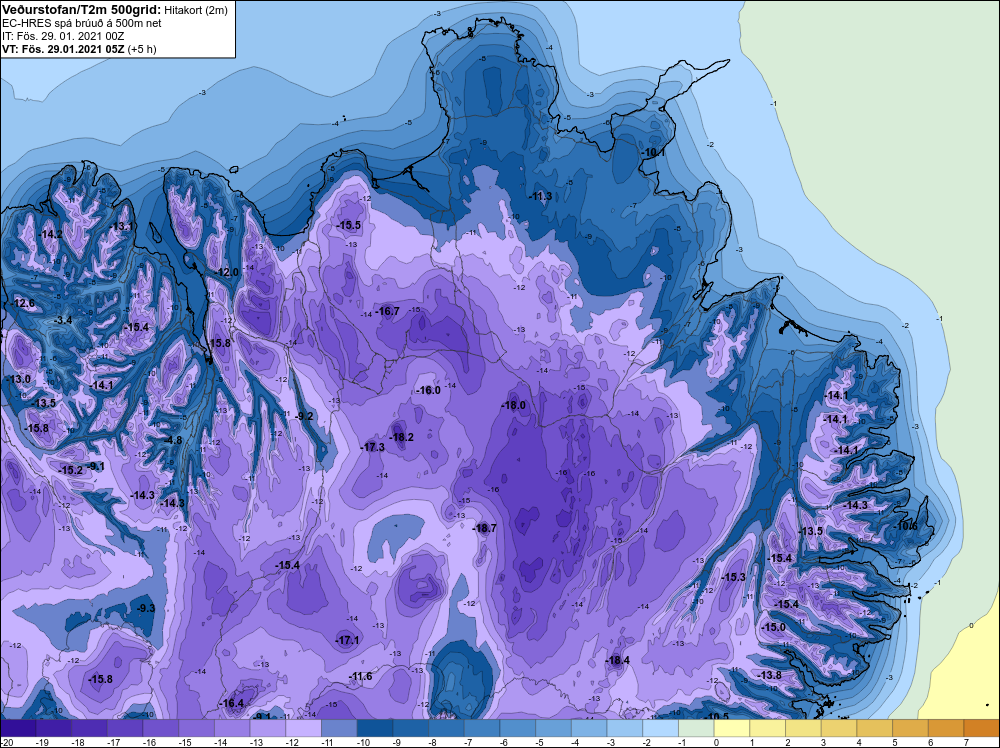Screen dimensions: 1000x748
Task: Select the -13.8 temperature value
Action: pyautogui.click(x=769, y=675)
